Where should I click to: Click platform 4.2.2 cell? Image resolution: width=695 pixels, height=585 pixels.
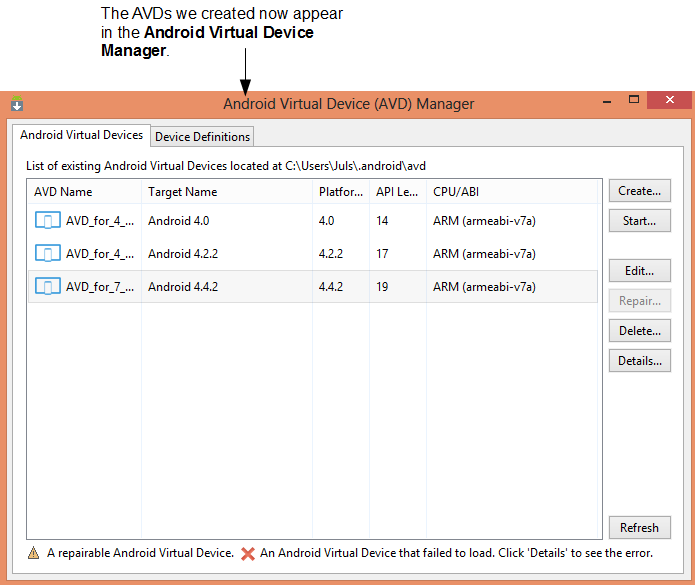pos(331,254)
